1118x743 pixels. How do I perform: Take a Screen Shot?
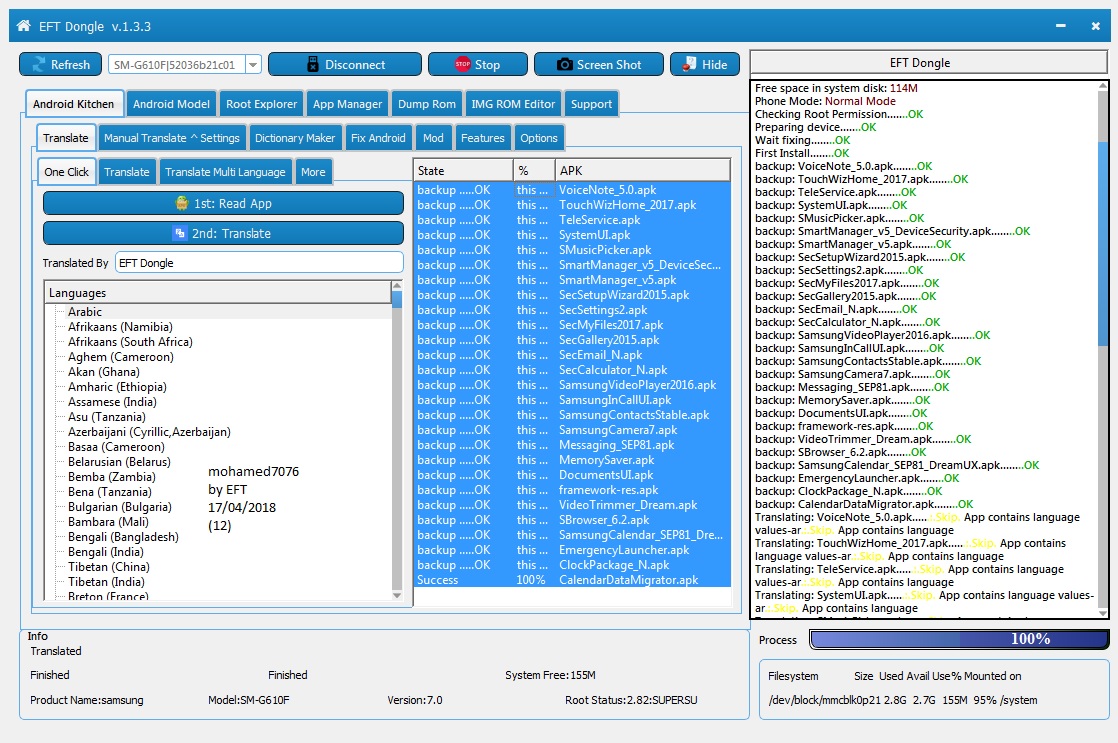pyautogui.click(x=599, y=64)
